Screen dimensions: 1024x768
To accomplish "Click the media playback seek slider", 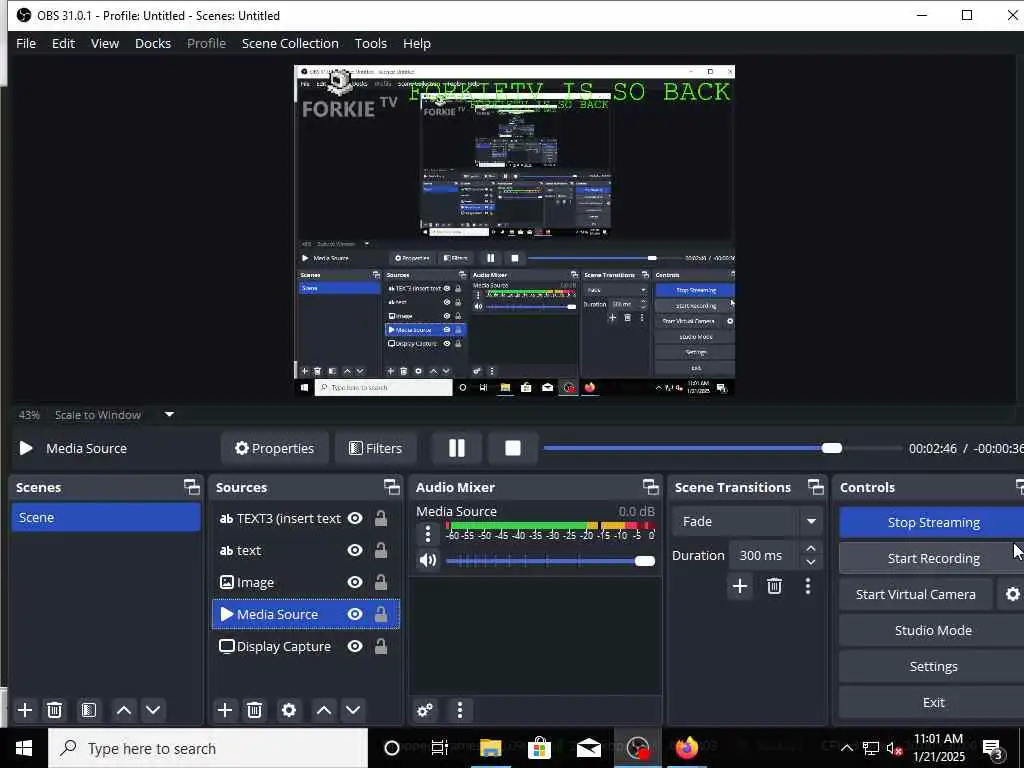I will coord(722,448).
